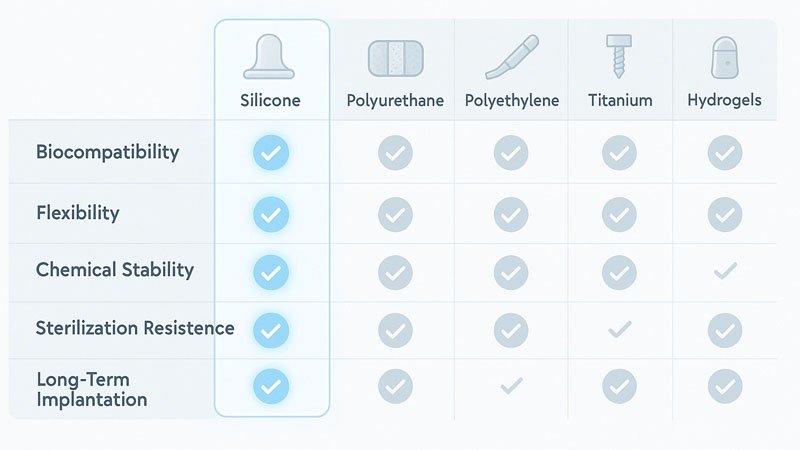The image size is (800, 450).
Task: Click the Biocompatibility row label
Action: 107,152
